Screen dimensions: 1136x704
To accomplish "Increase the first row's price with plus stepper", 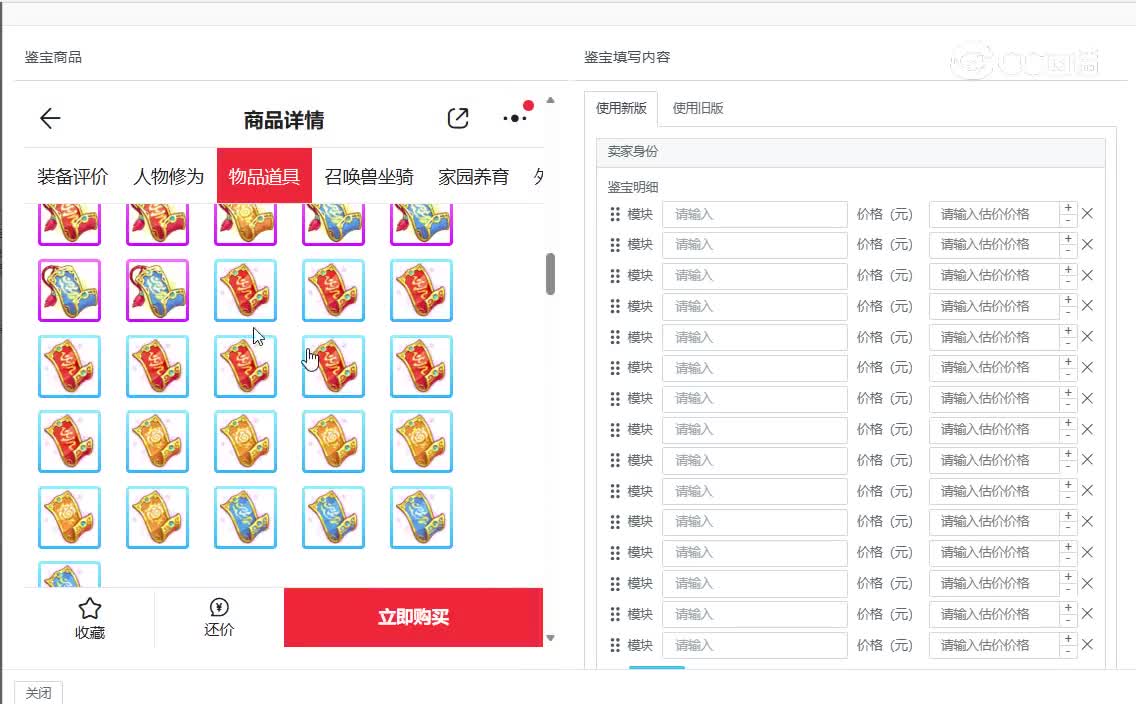I will [1068, 208].
